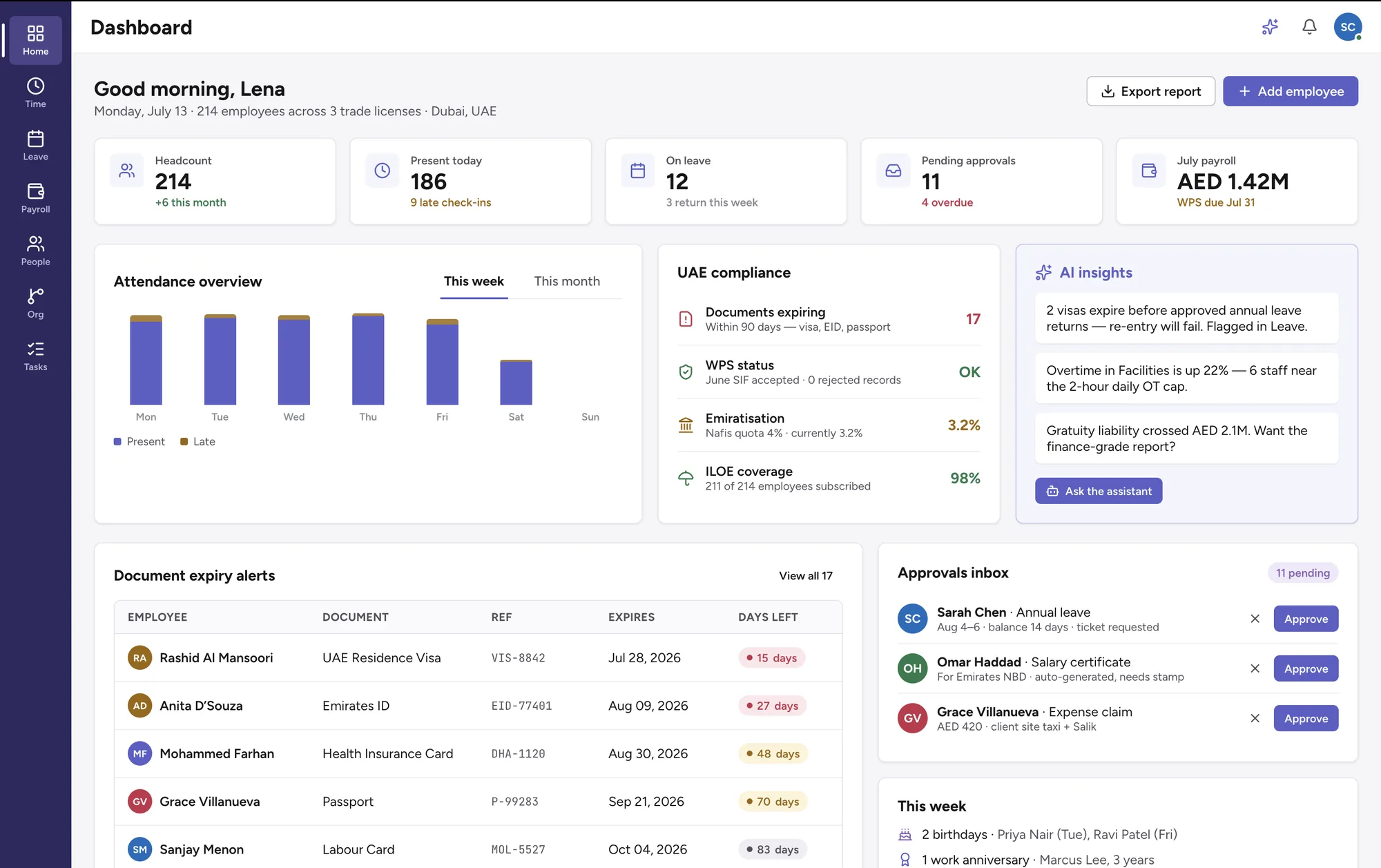Open the Time section in sidebar
The height and width of the screenshot is (868, 1381).
pos(35,93)
